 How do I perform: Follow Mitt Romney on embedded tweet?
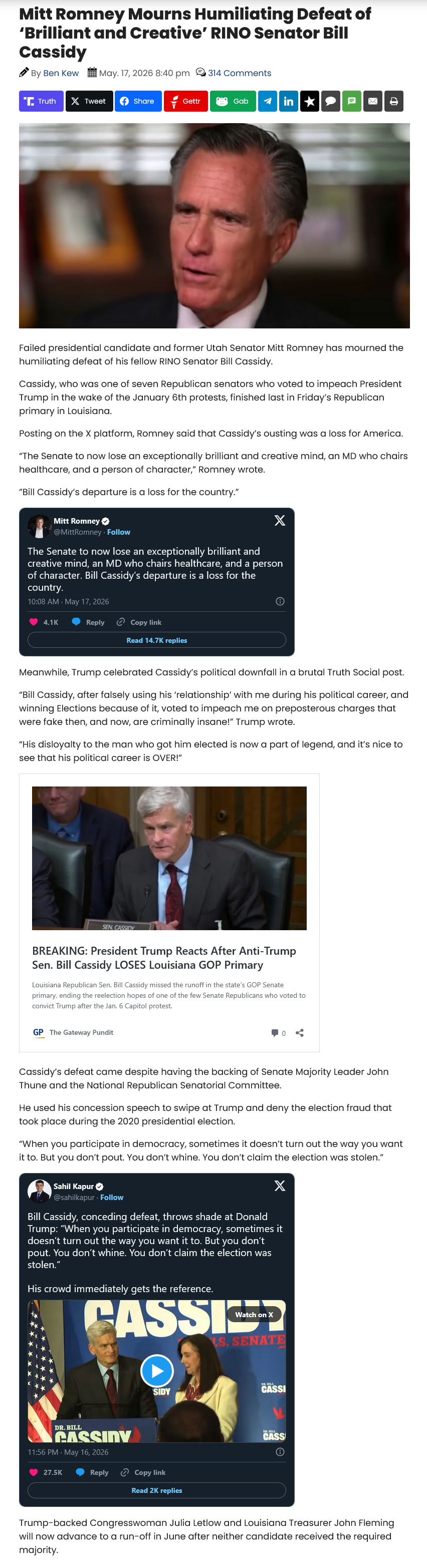coord(119,532)
